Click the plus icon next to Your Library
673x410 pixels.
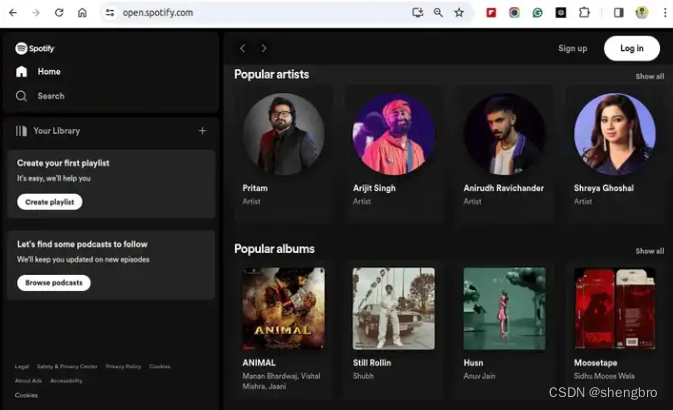[203, 131]
